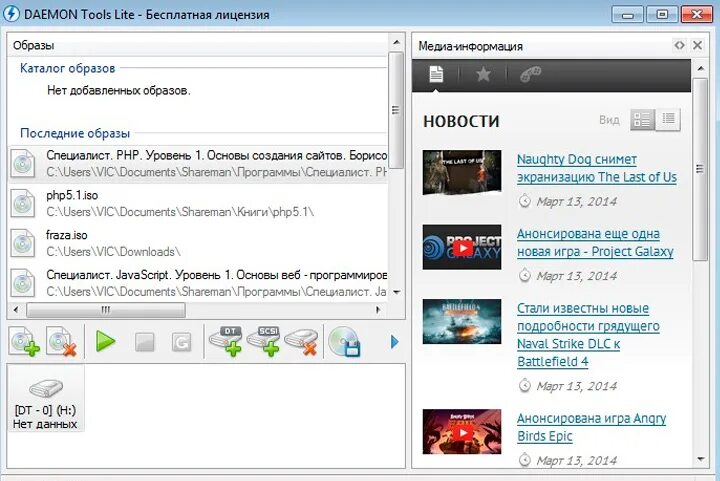
Task: Open the games gamepad tab
Action: click(x=530, y=74)
